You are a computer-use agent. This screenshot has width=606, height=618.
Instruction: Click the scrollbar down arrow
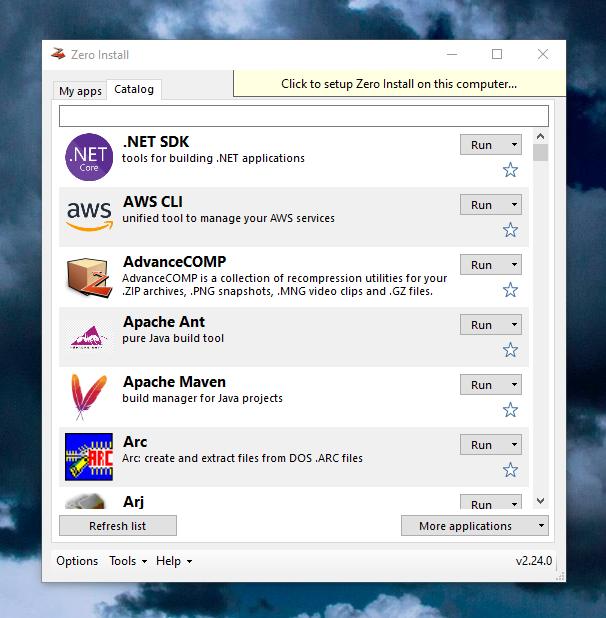click(x=541, y=501)
